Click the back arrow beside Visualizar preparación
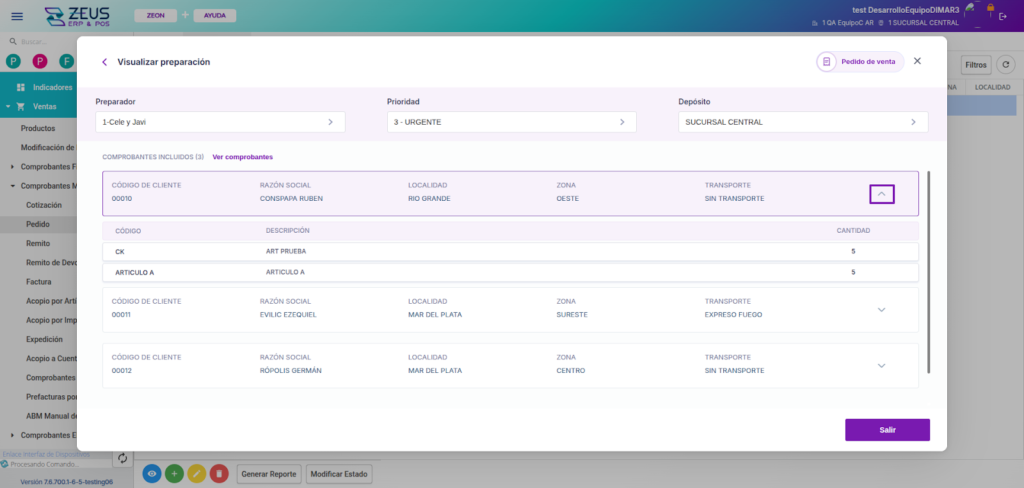 click(x=104, y=62)
